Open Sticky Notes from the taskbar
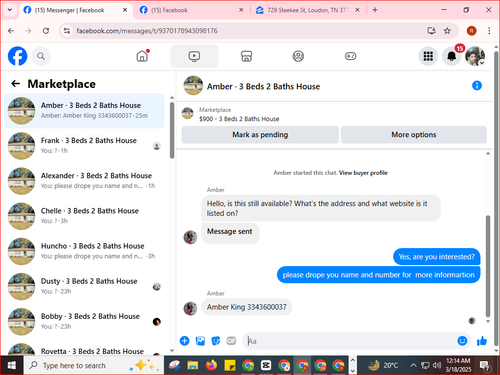 click(230, 365)
